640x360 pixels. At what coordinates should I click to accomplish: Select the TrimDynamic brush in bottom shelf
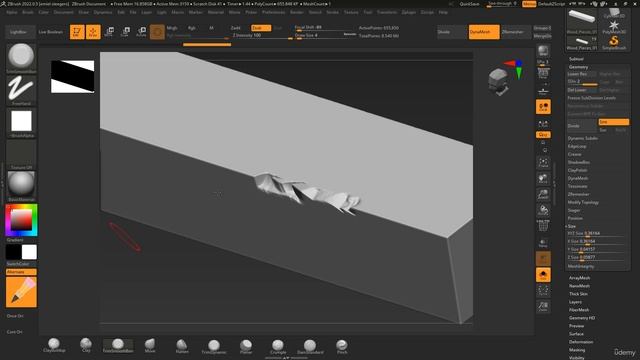(214, 346)
